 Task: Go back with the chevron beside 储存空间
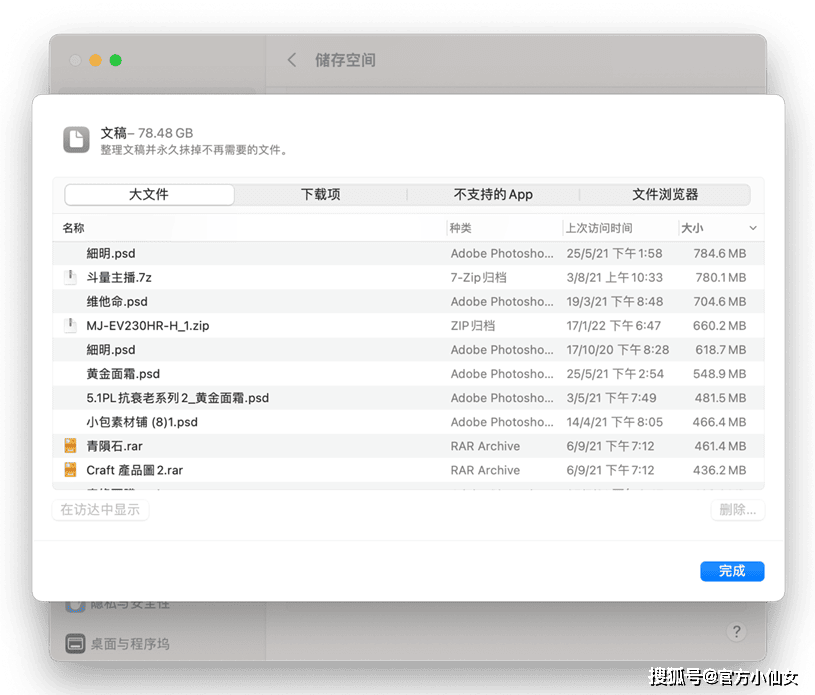click(292, 60)
